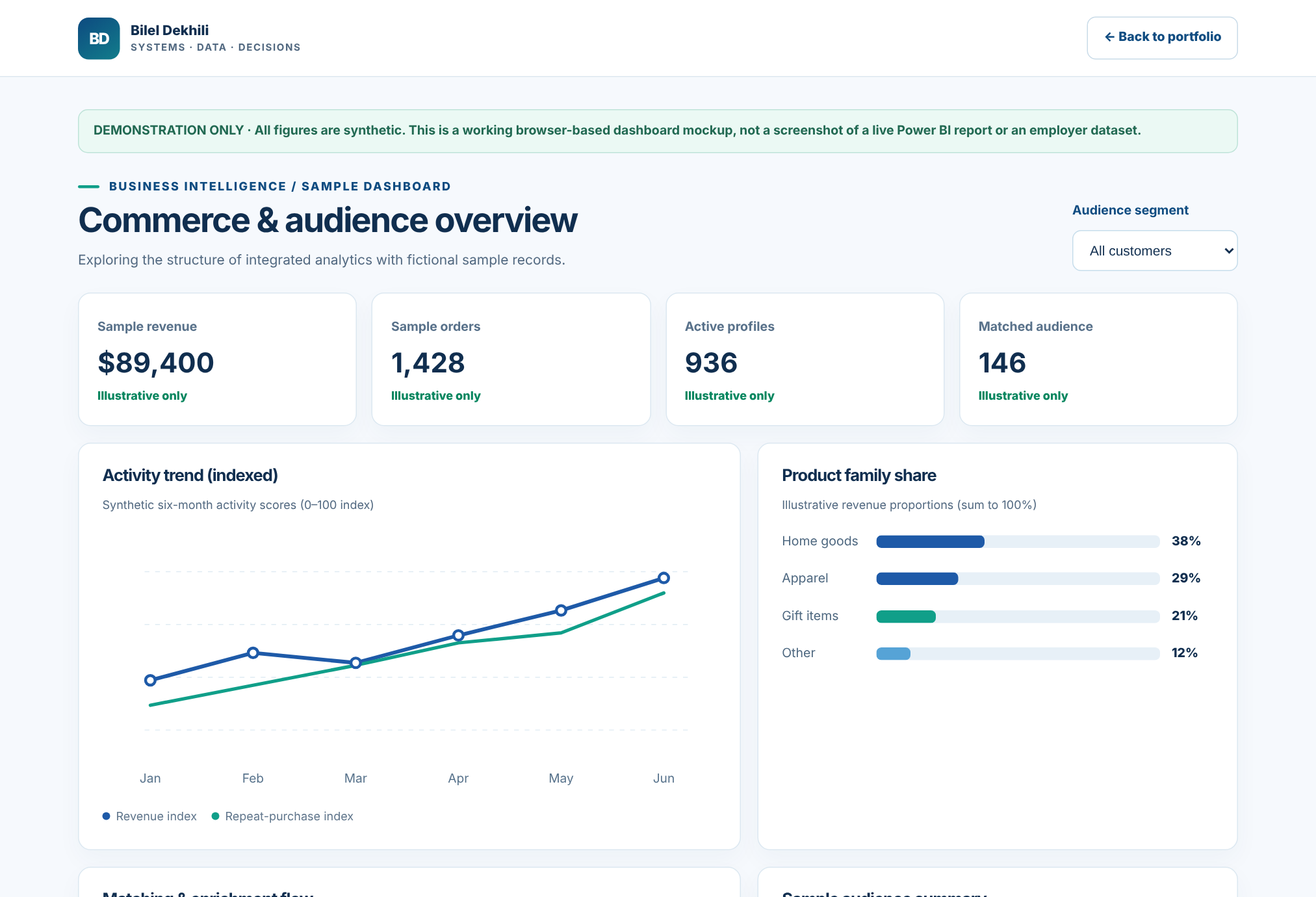Open the Audience segment dropdown
Screen dimensions: 1316x897
(x=1155, y=251)
